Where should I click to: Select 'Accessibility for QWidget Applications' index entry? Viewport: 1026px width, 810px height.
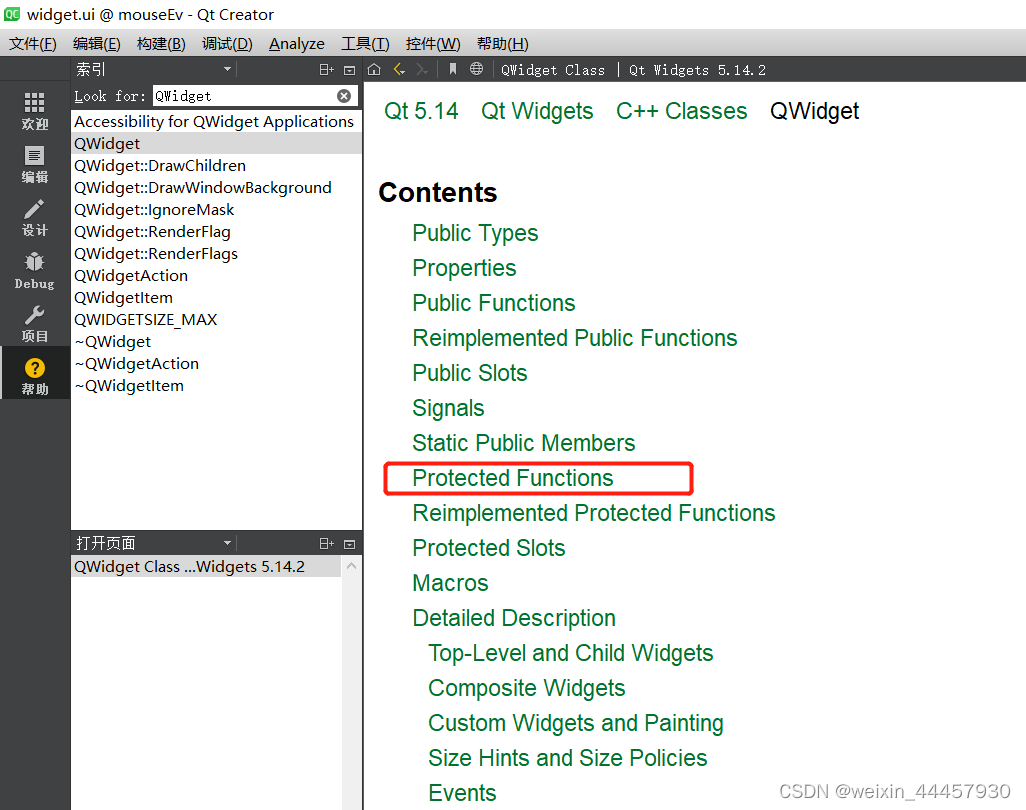tap(216, 122)
